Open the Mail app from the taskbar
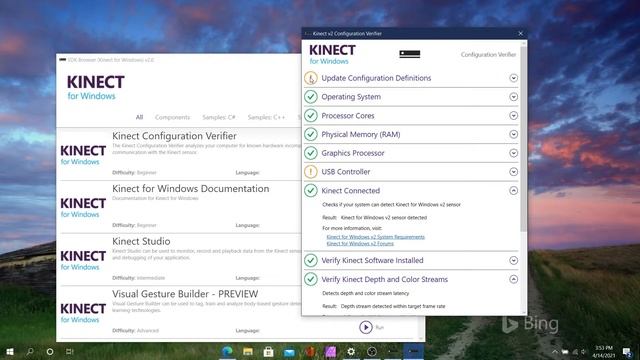This screenshot has height=360, width=640. (289, 351)
